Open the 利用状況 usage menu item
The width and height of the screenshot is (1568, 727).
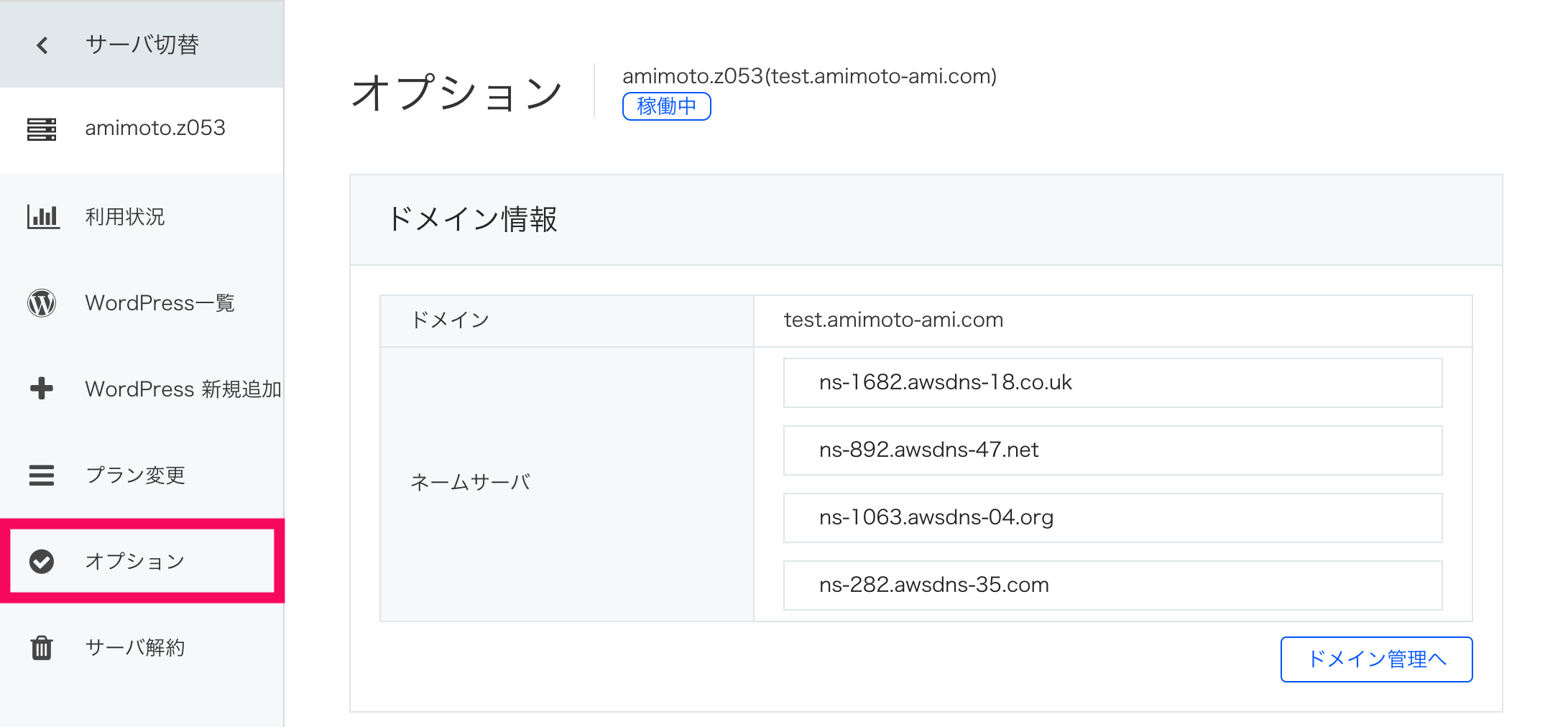click(142, 216)
